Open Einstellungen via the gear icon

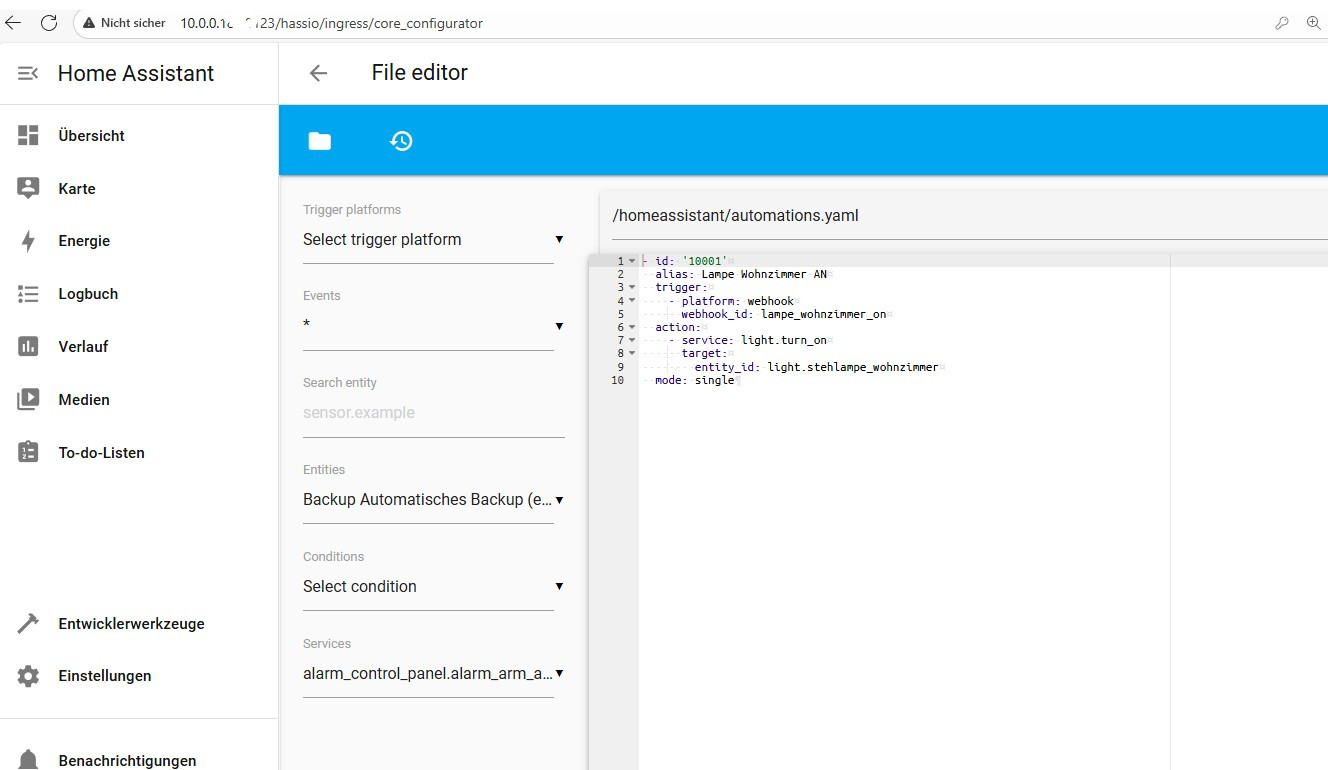(x=28, y=676)
